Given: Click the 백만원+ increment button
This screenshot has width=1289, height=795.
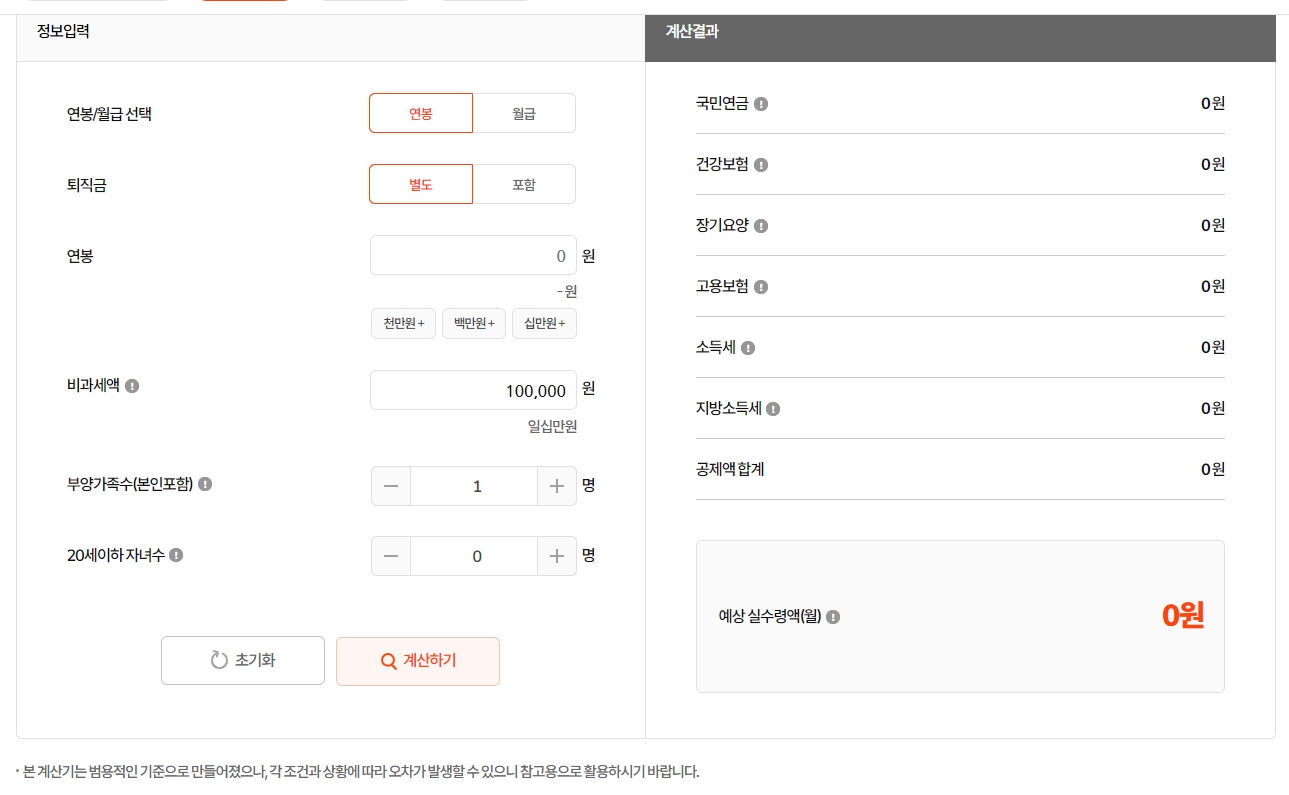Looking at the screenshot, I should tap(473, 323).
